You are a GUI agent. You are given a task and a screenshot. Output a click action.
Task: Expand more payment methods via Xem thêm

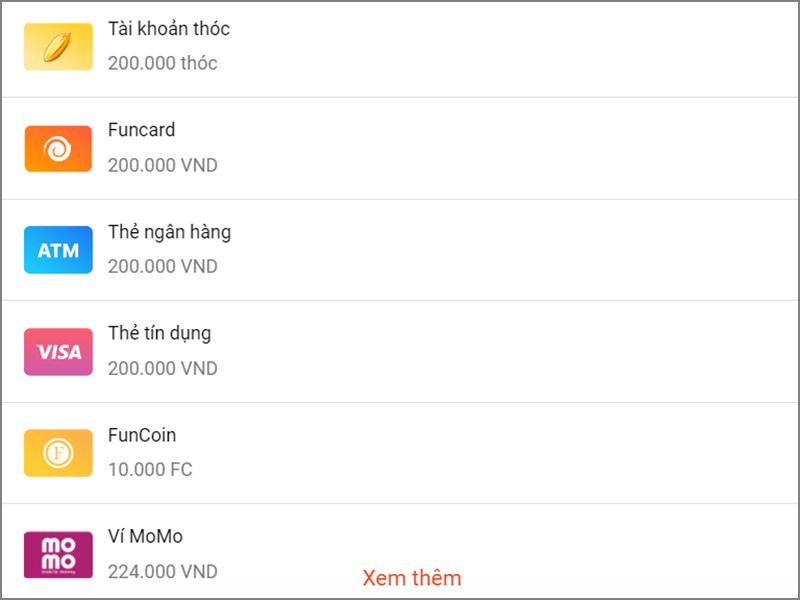pos(412,578)
